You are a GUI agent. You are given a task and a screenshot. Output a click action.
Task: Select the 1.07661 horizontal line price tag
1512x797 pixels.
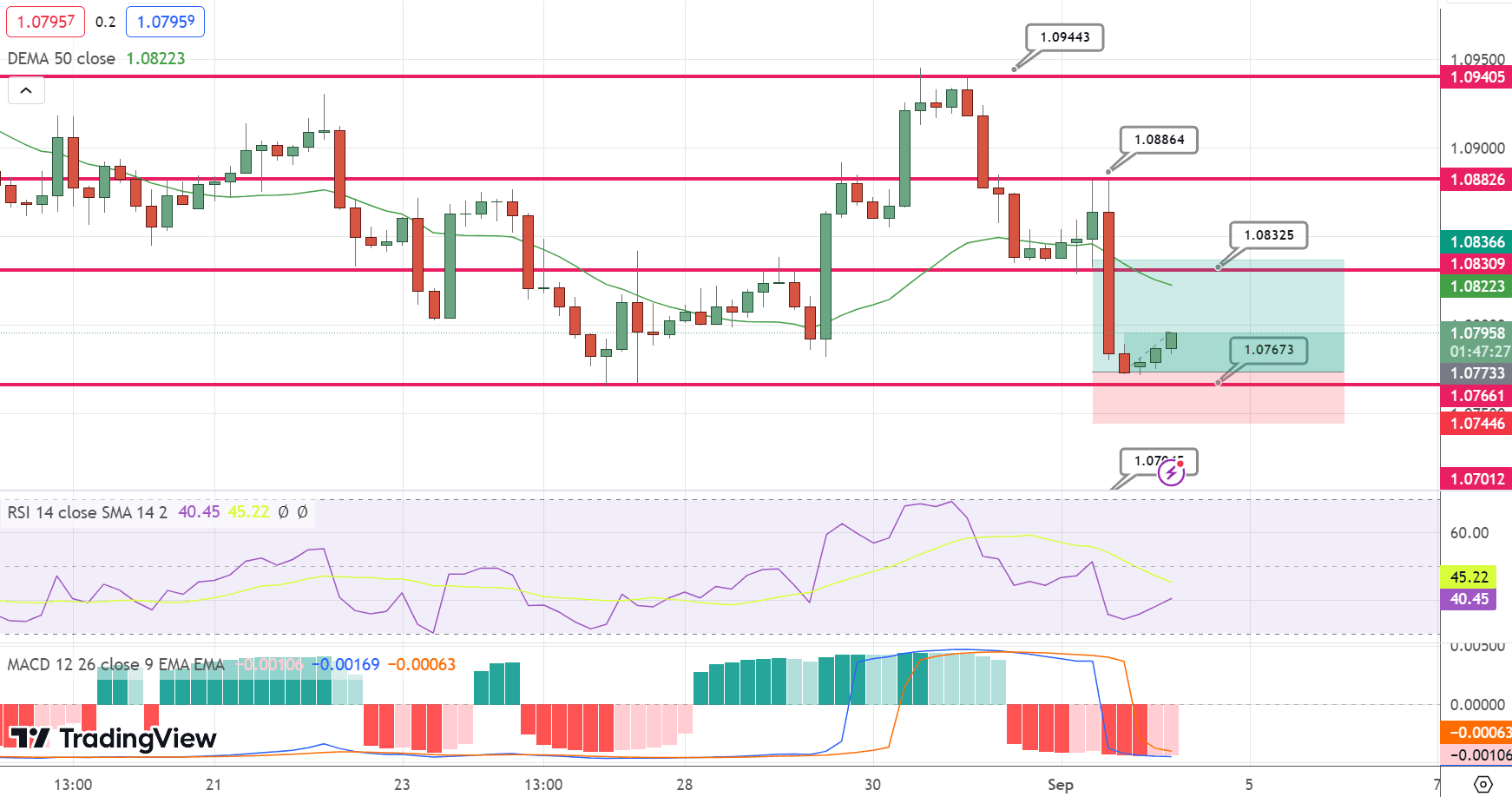[1476, 396]
